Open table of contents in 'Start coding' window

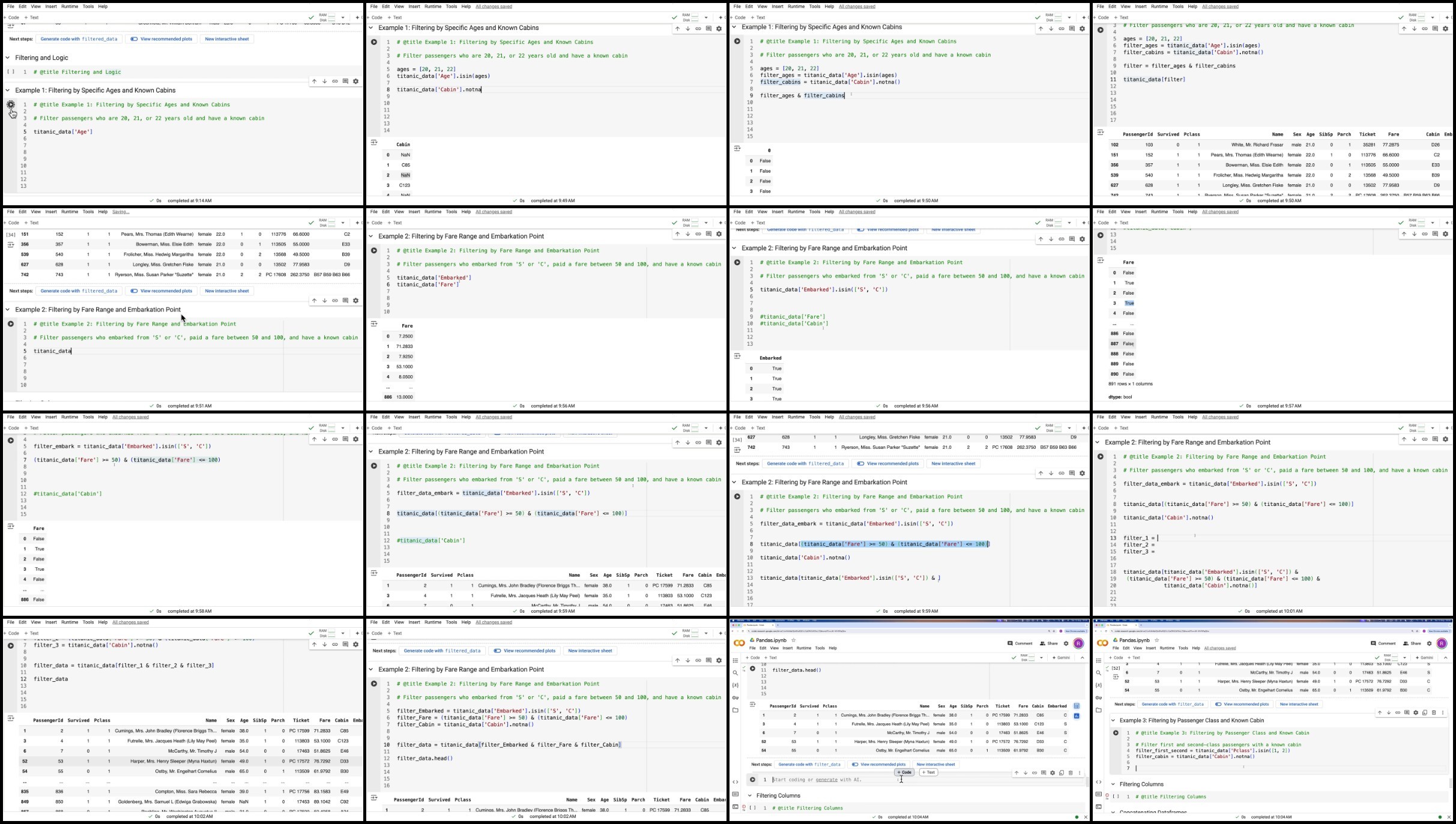click(736, 661)
